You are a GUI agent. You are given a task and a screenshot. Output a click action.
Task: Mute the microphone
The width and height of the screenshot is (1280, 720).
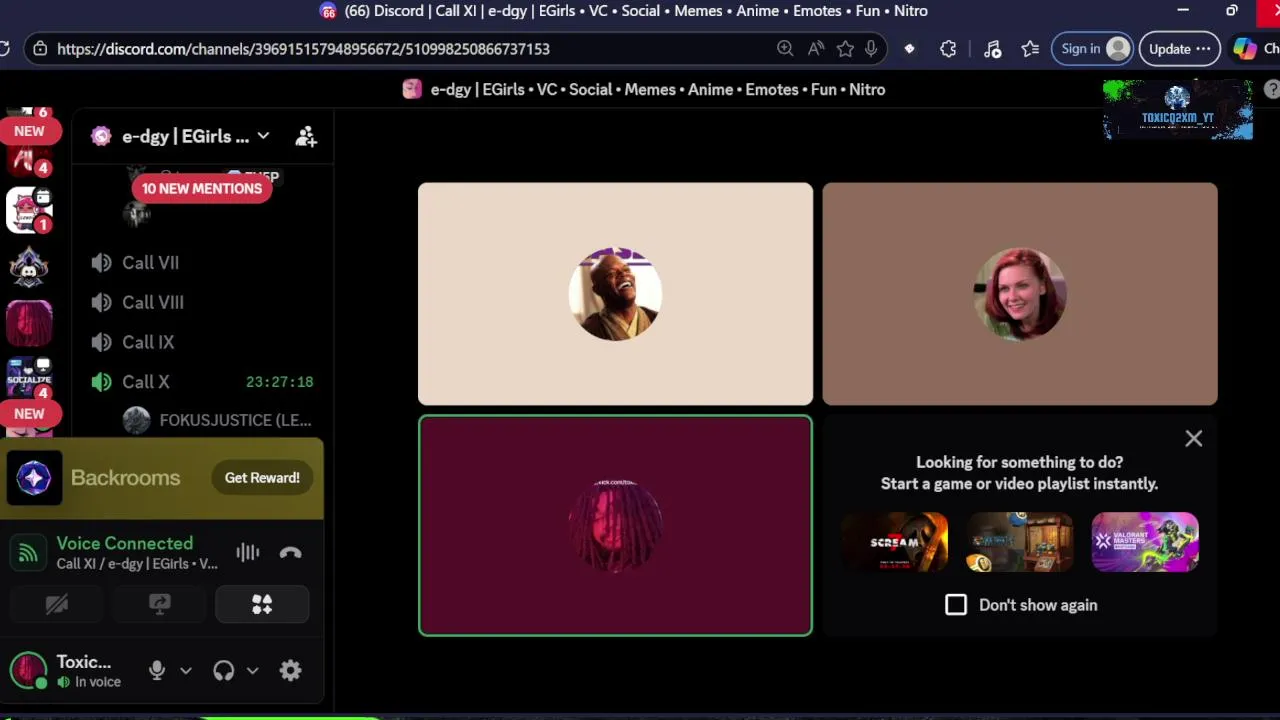pos(157,671)
